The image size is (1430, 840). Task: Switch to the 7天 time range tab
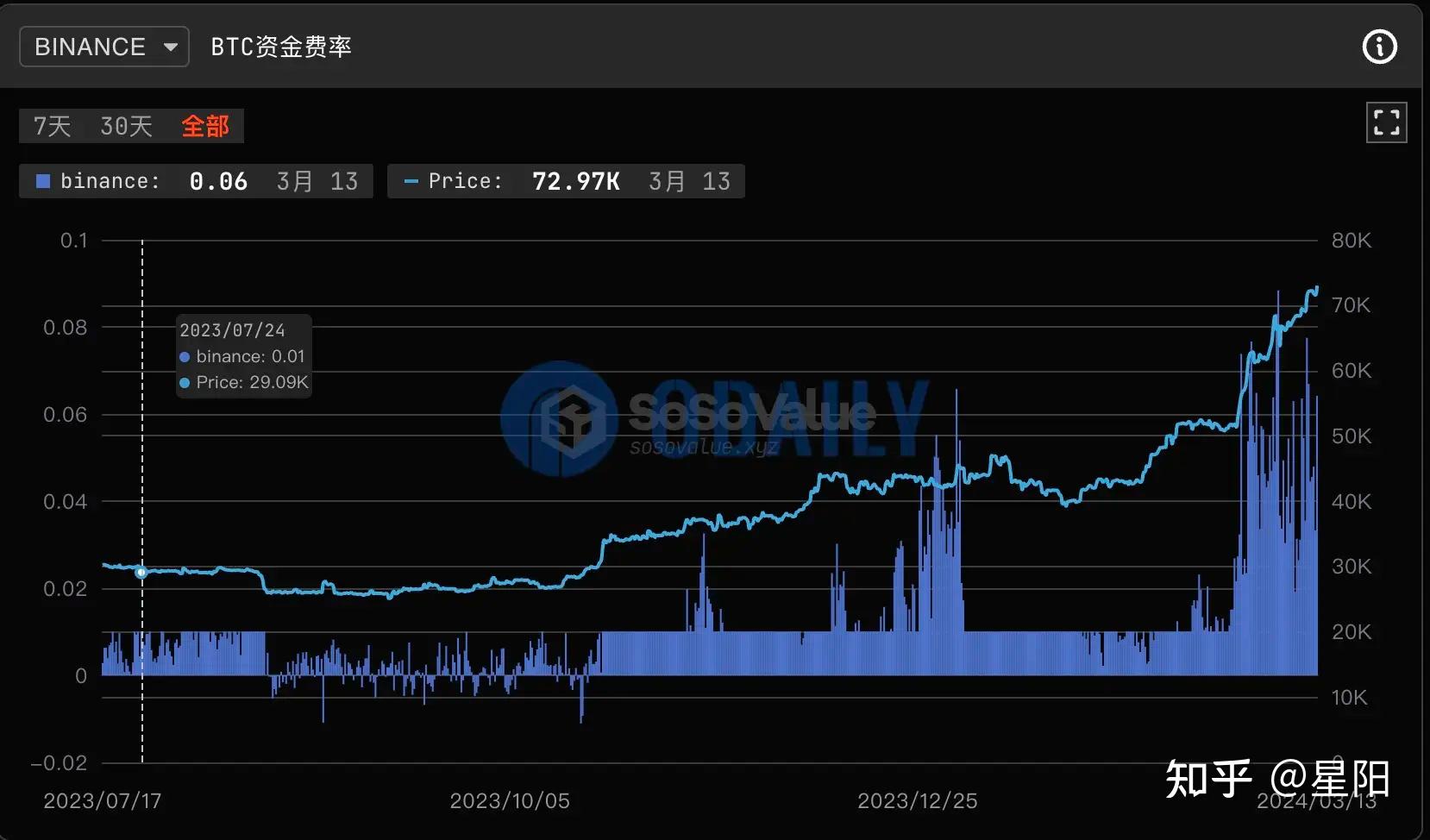[x=52, y=125]
